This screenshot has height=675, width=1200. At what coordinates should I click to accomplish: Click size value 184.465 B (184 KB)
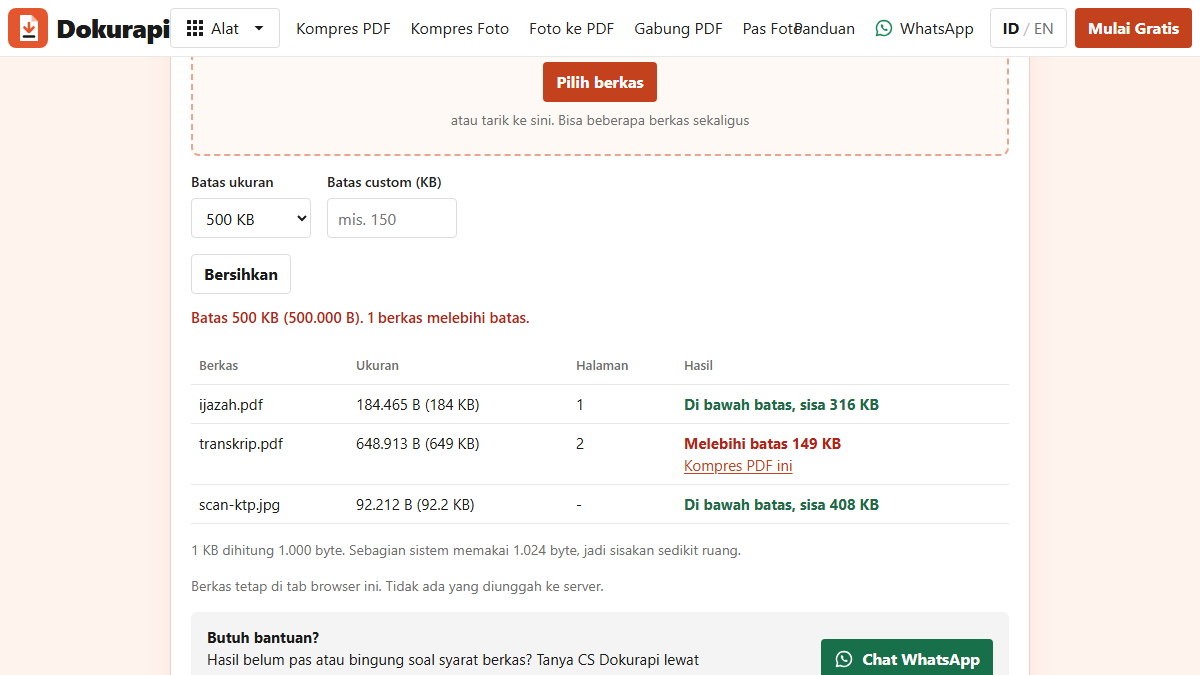tap(418, 405)
